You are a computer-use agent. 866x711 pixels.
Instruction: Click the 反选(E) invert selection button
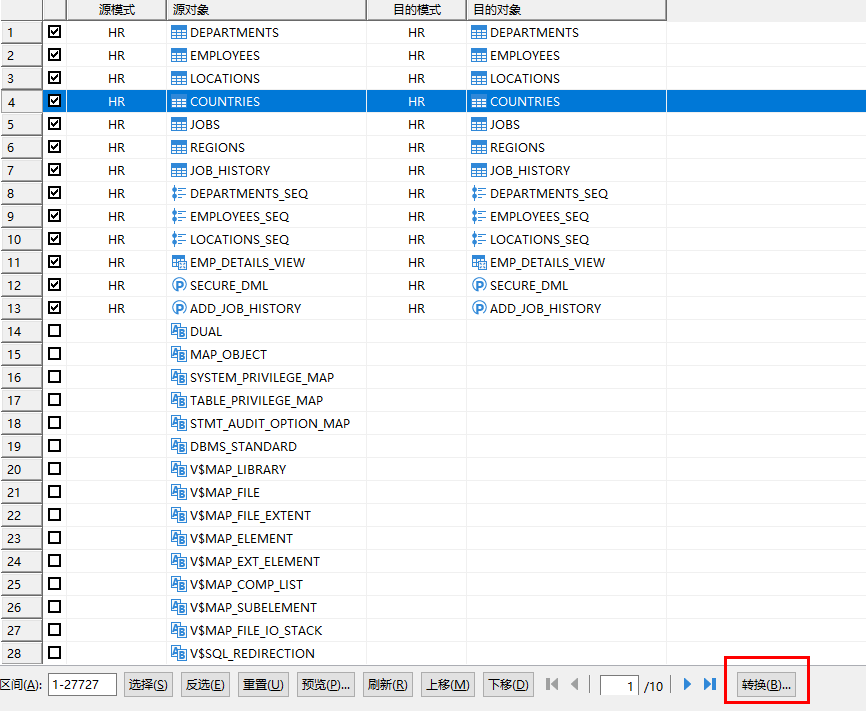[x=205, y=684]
